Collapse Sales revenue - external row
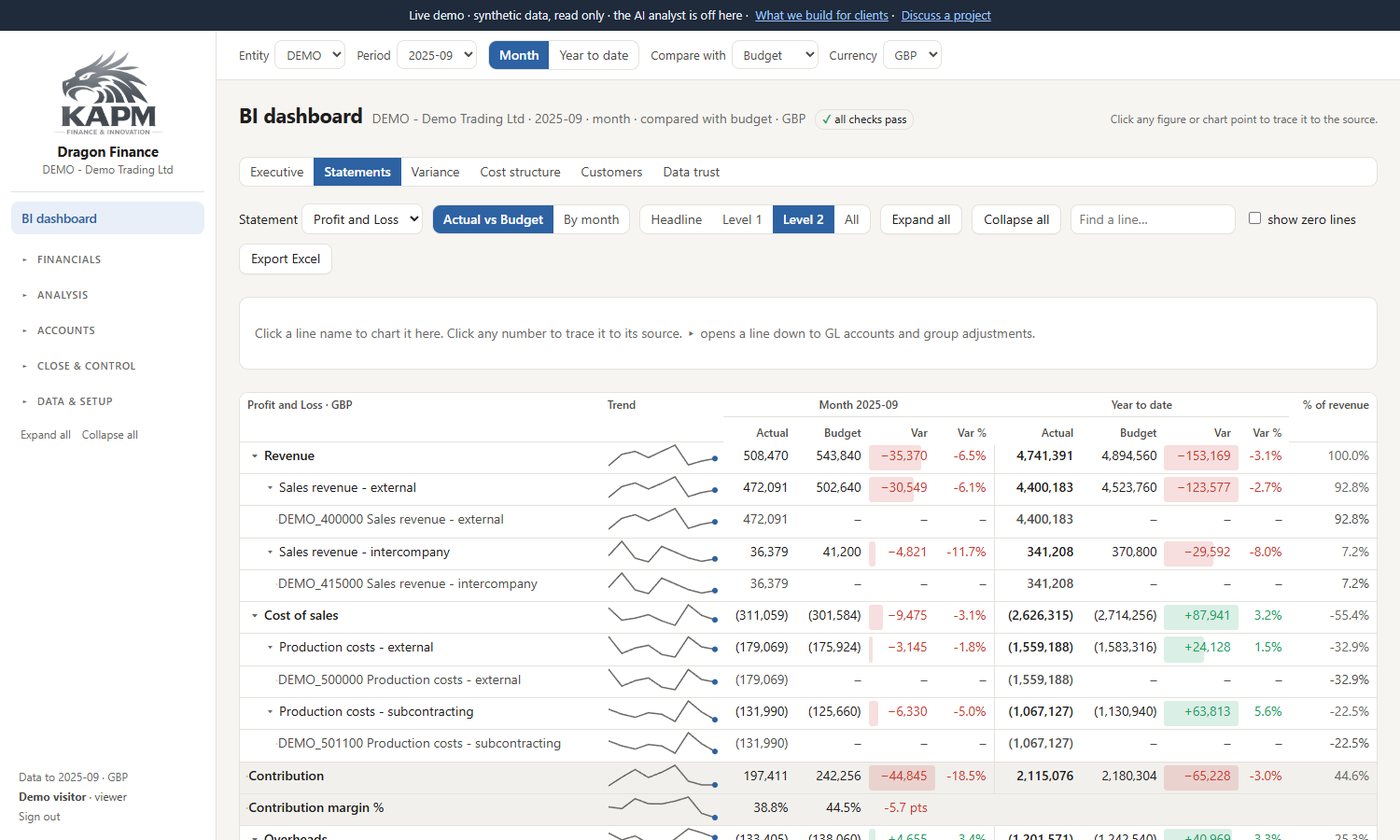The height and width of the screenshot is (840, 1400). click(x=270, y=488)
